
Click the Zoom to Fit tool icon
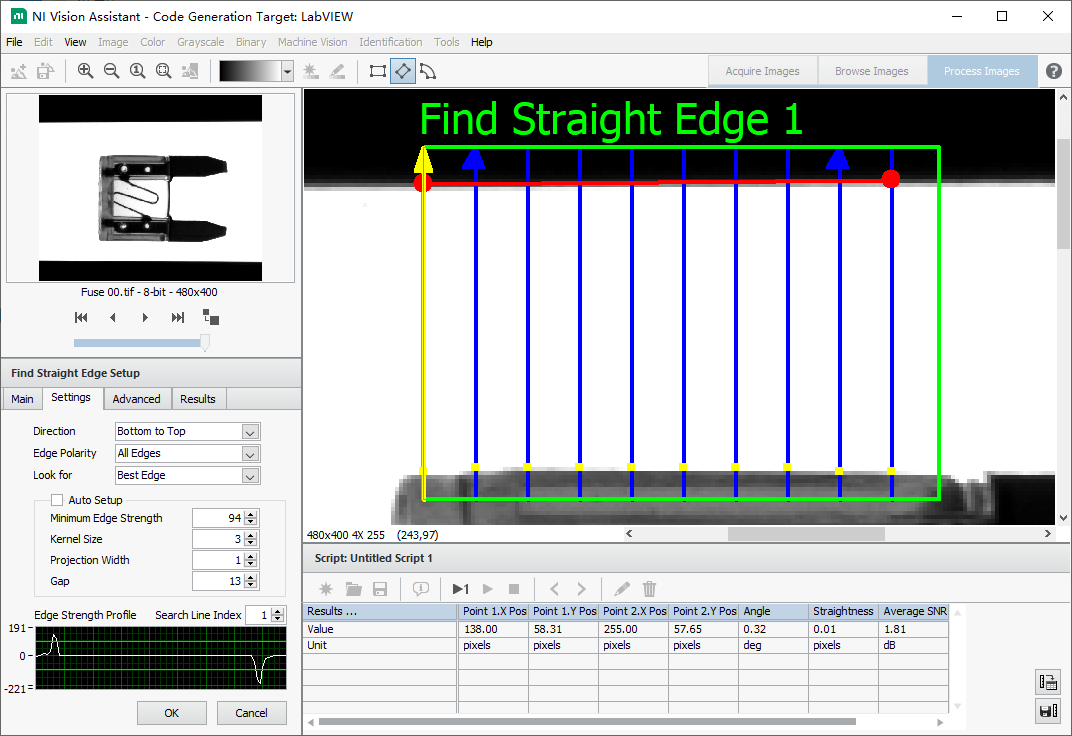[x=163, y=71]
